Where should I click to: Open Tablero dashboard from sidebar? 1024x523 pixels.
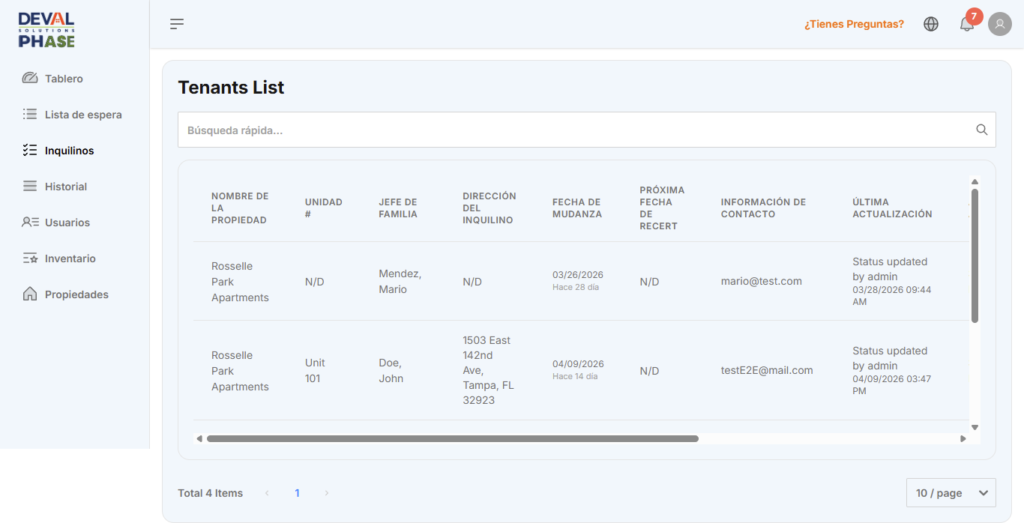[x=63, y=79]
